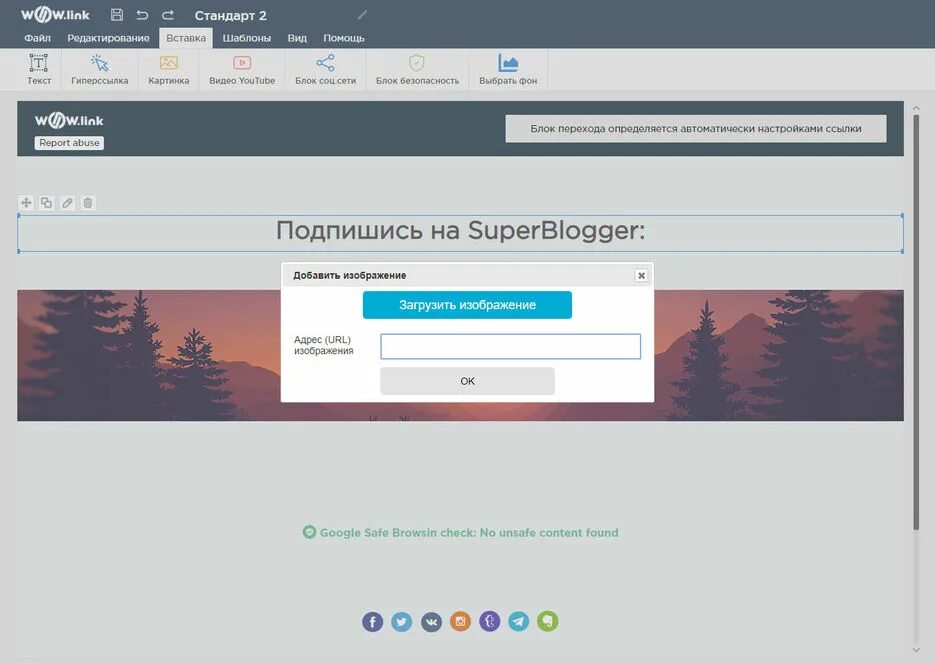Add the Блок безопасность element

415,68
